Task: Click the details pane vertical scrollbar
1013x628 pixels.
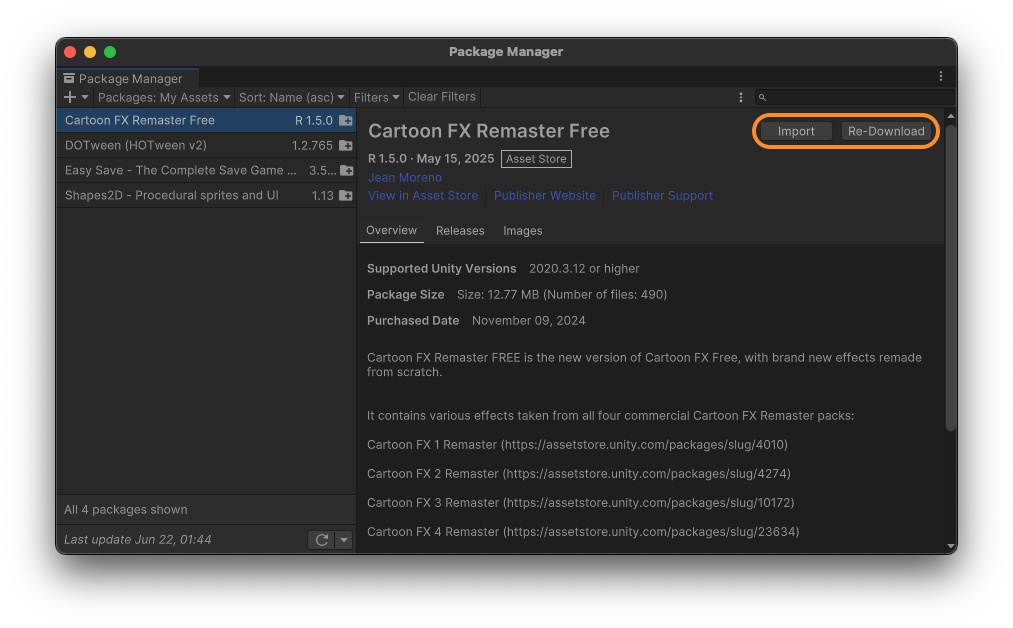Action: click(x=950, y=278)
